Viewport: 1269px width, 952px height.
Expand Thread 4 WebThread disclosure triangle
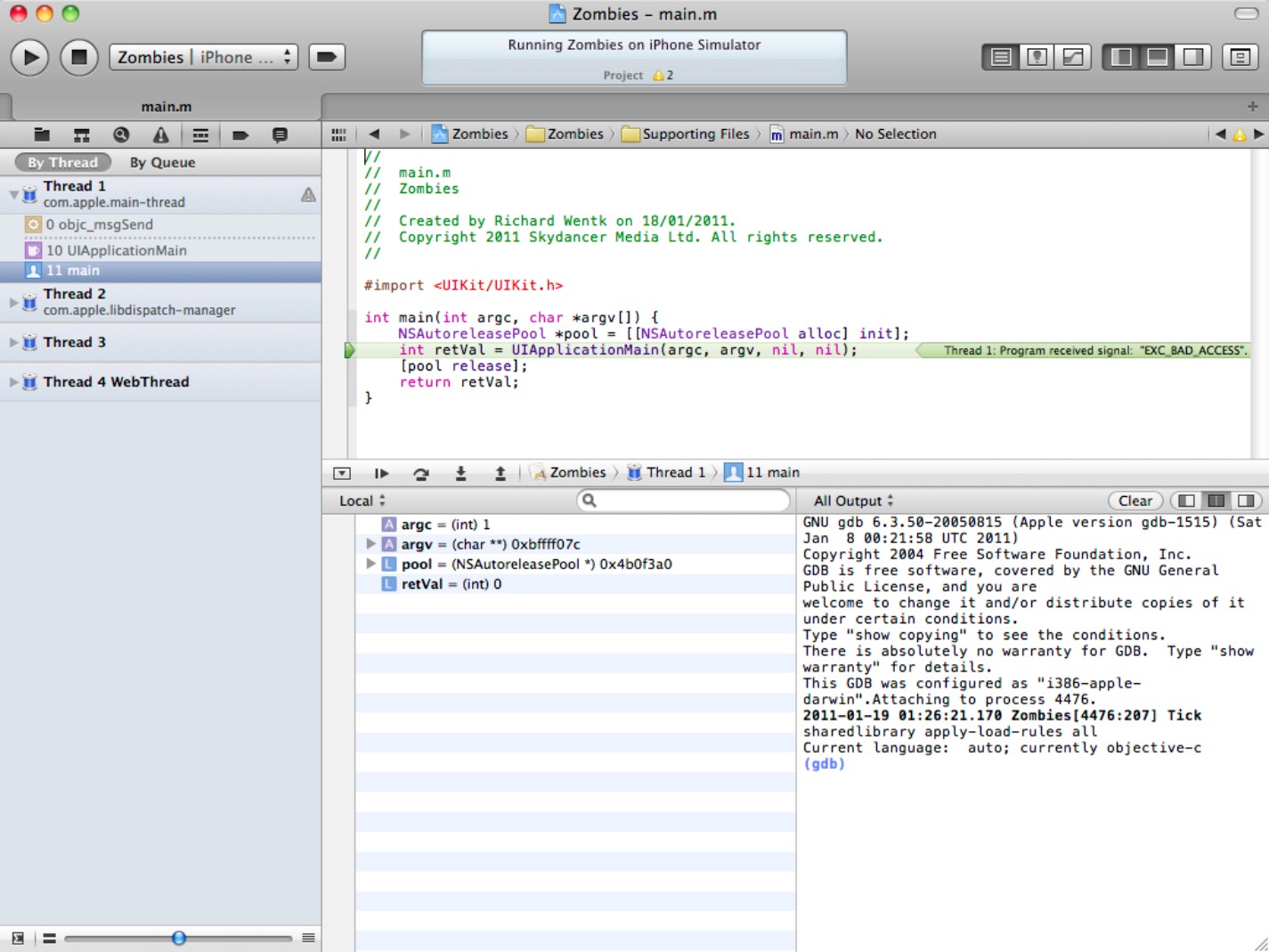(13, 382)
